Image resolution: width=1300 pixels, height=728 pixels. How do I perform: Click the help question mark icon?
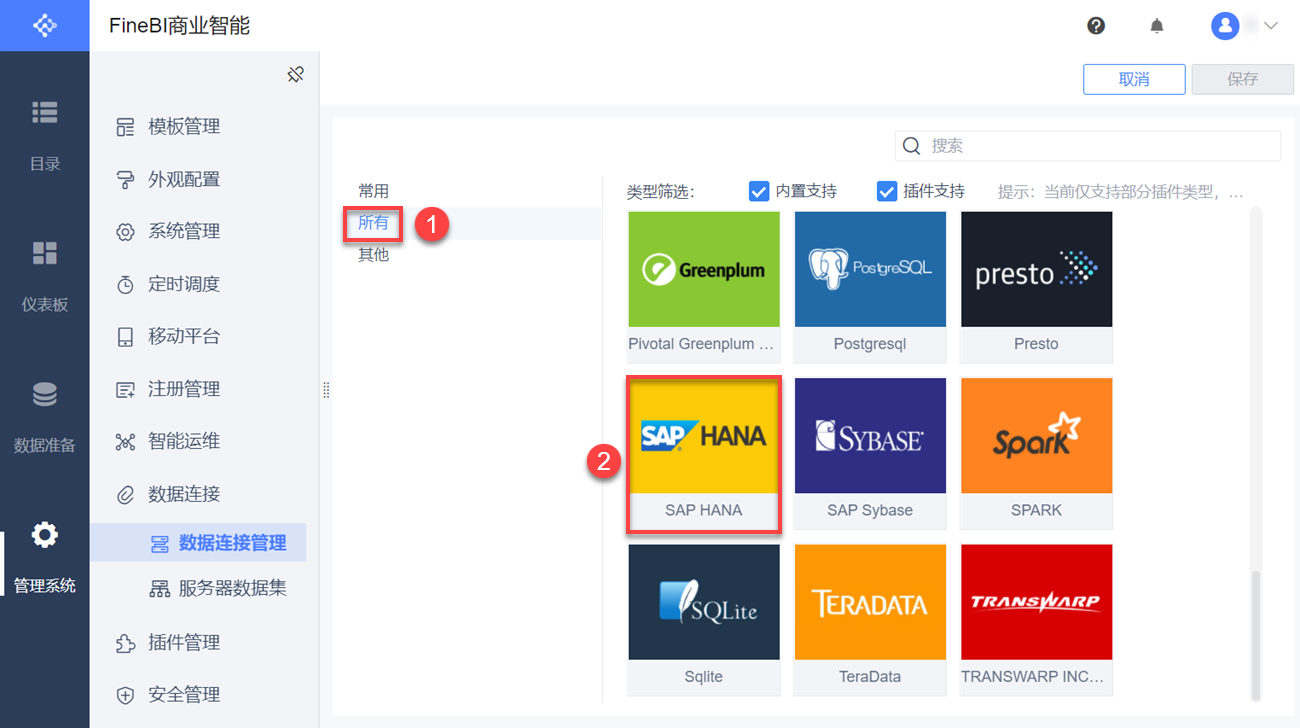click(x=1096, y=26)
